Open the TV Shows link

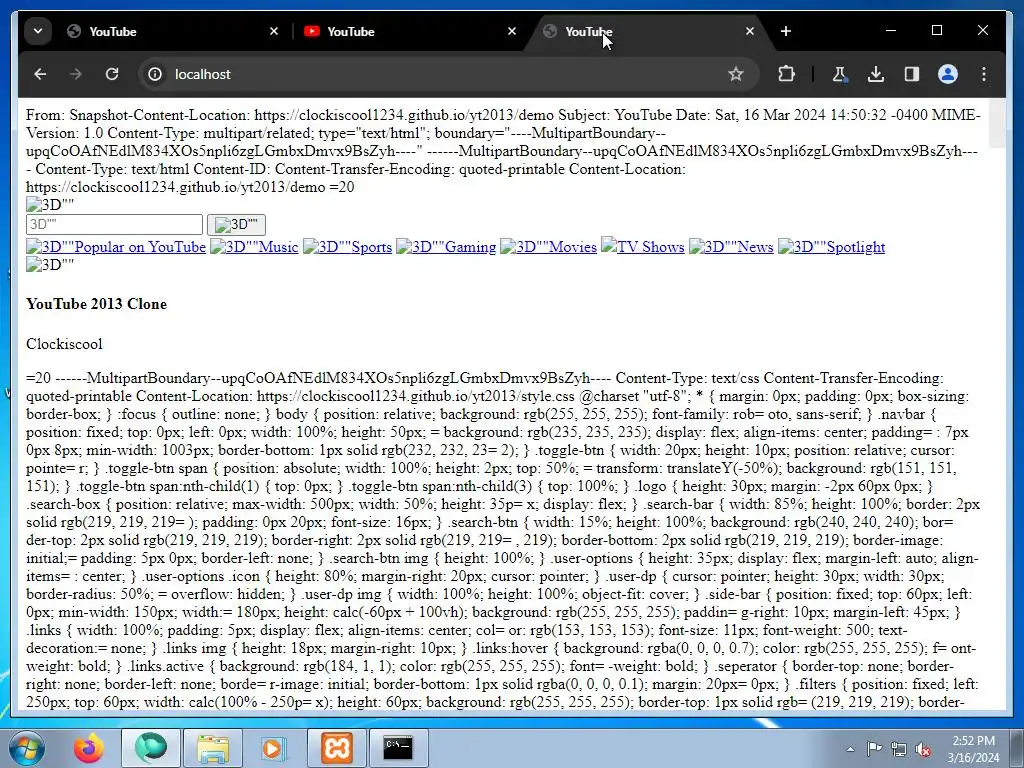point(643,247)
